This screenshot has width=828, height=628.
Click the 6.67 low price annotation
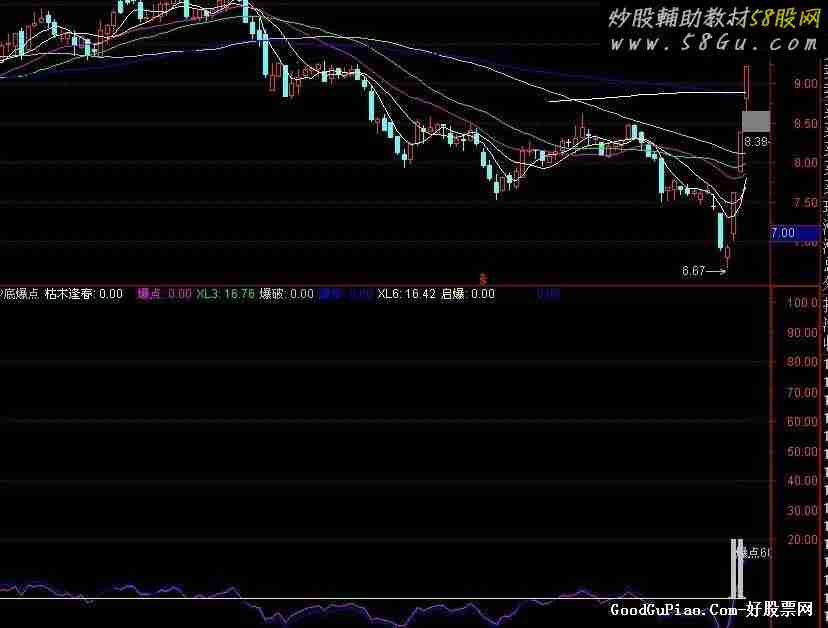coord(693,270)
